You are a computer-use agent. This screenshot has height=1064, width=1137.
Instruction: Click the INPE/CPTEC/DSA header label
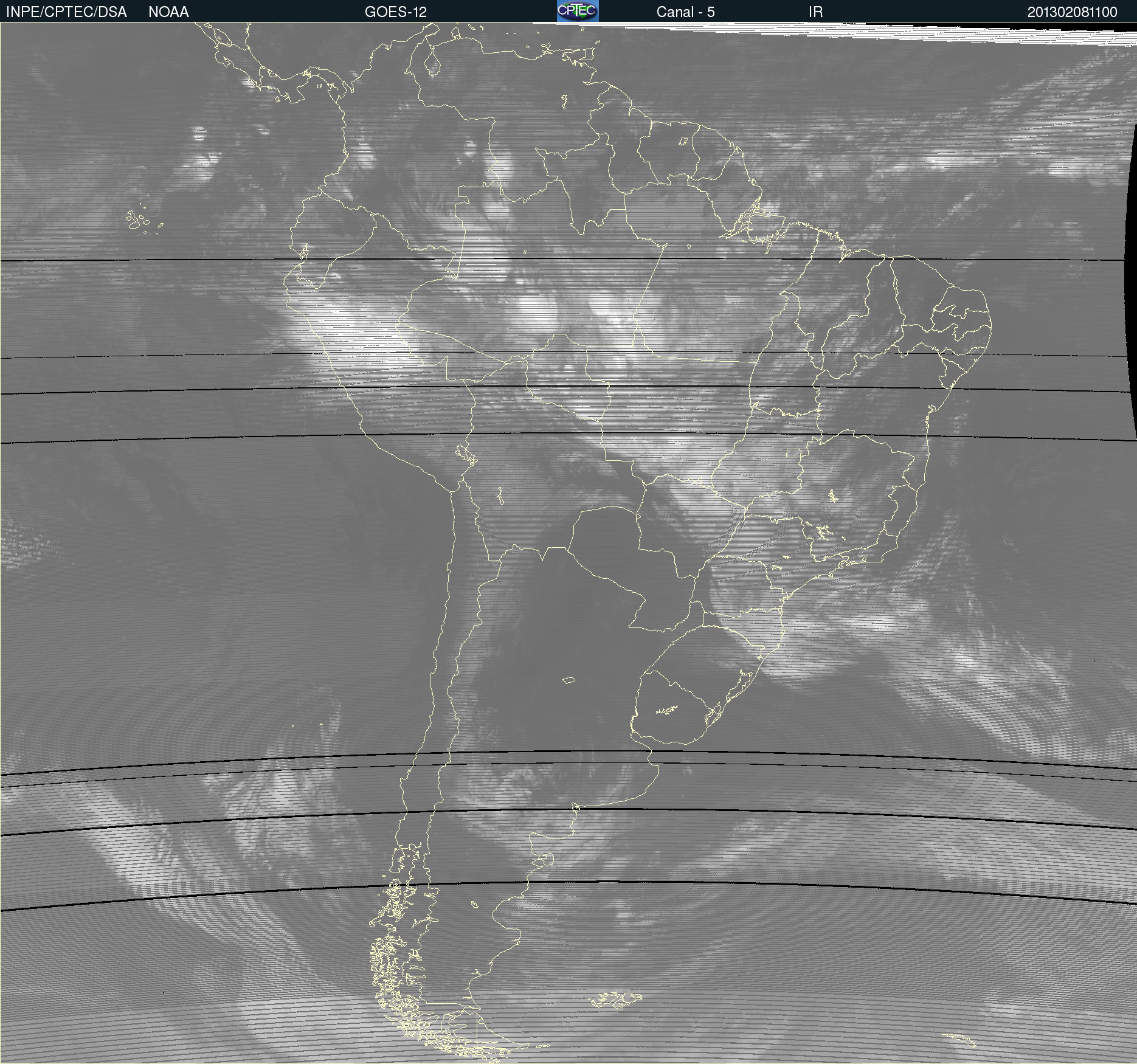click(x=66, y=12)
